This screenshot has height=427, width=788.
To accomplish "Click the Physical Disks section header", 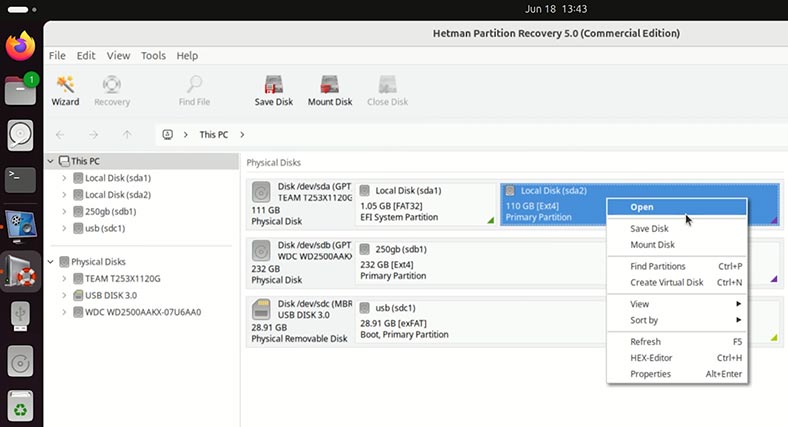I will tap(273, 163).
